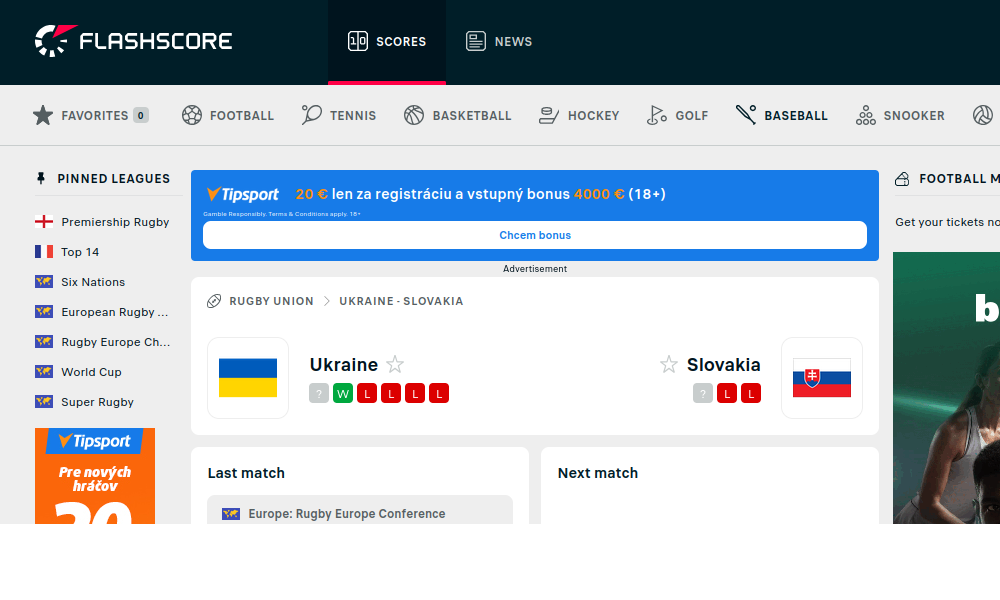Reveal Slovakia's hidden form result via question mark badge
This screenshot has height=600, width=1000.
pyautogui.click(x=702, y=393)
